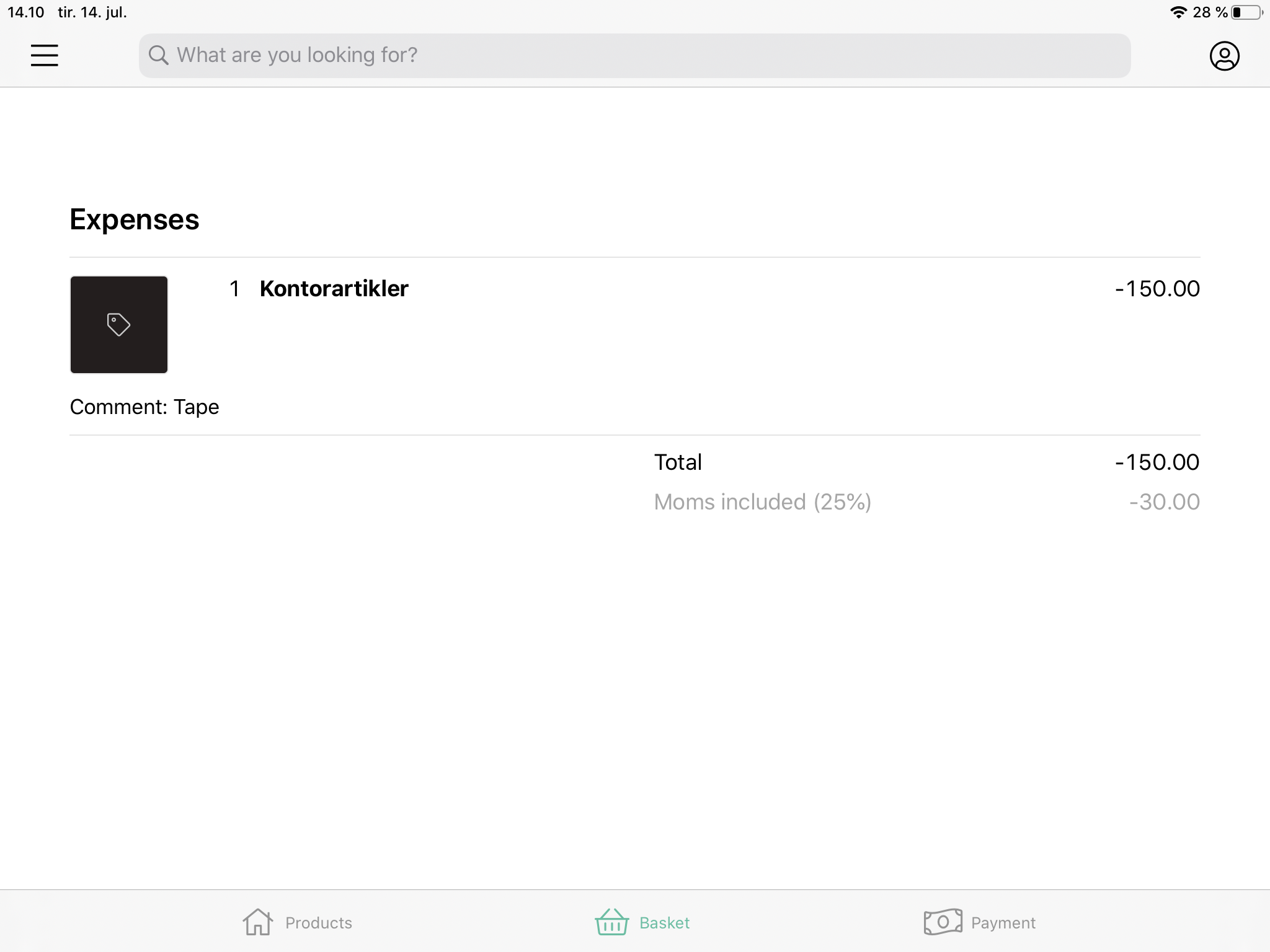Tap the -150.00 item price
Image resolution: width=1270 pixels, height=952 pixels.
coord(1157,289)
